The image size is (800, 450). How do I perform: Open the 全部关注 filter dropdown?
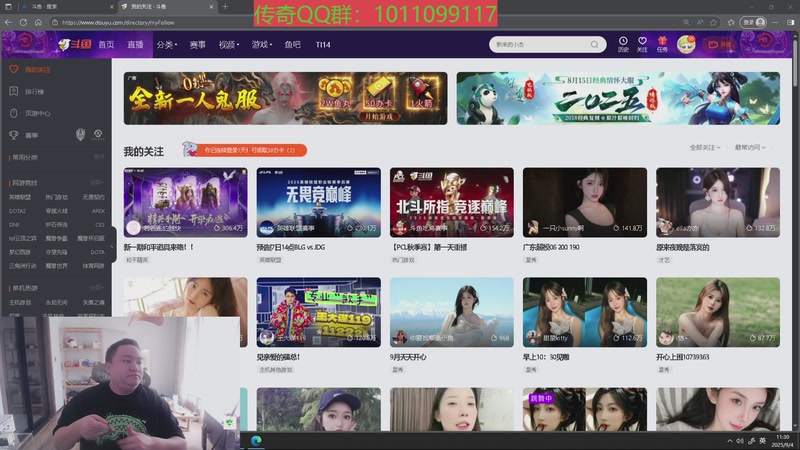[x=705, y=147]
